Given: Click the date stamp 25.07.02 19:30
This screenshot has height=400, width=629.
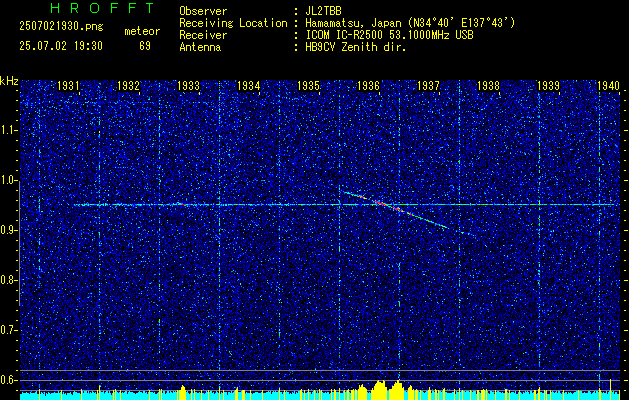Looking at the screenshot, I should tap(61, 46).
